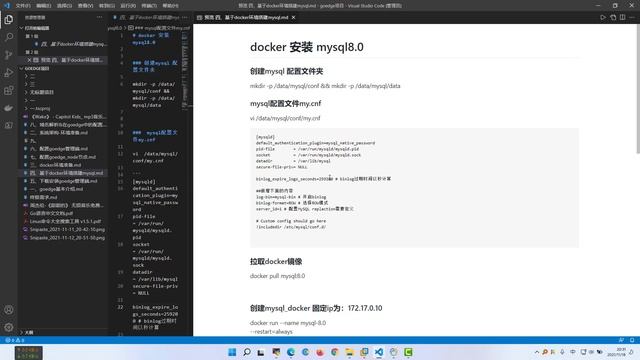Open File Explorer from taskbar
The image size is (640, 360).
(349, 352)
